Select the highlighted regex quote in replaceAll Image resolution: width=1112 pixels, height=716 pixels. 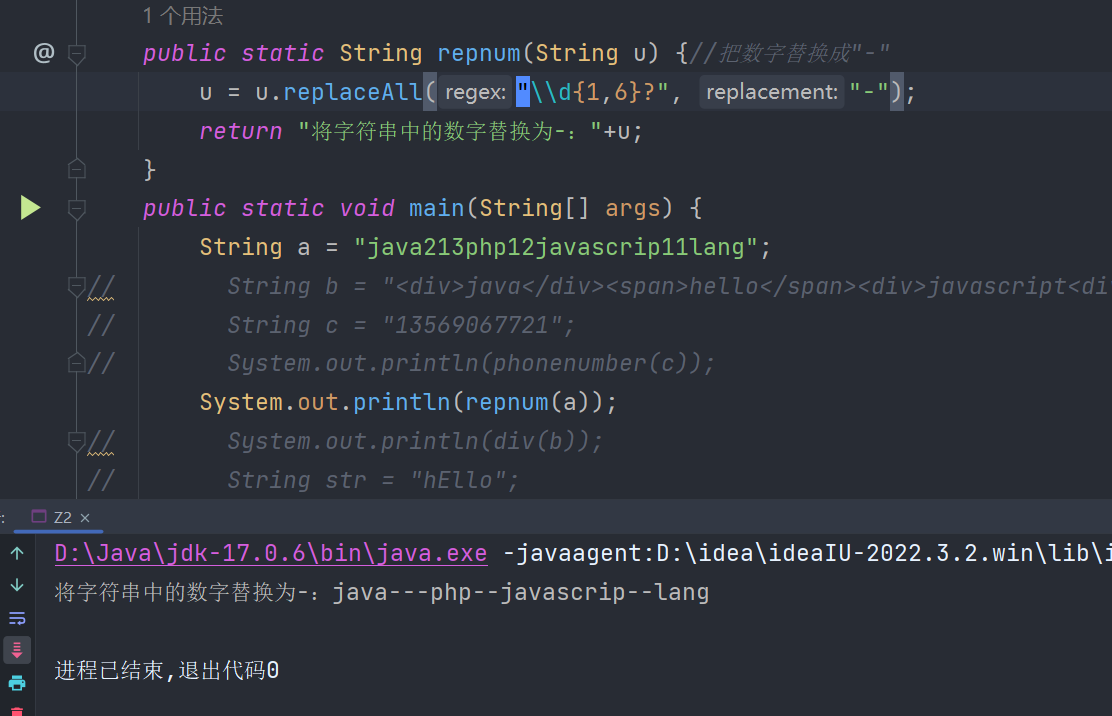coord(521,91)
